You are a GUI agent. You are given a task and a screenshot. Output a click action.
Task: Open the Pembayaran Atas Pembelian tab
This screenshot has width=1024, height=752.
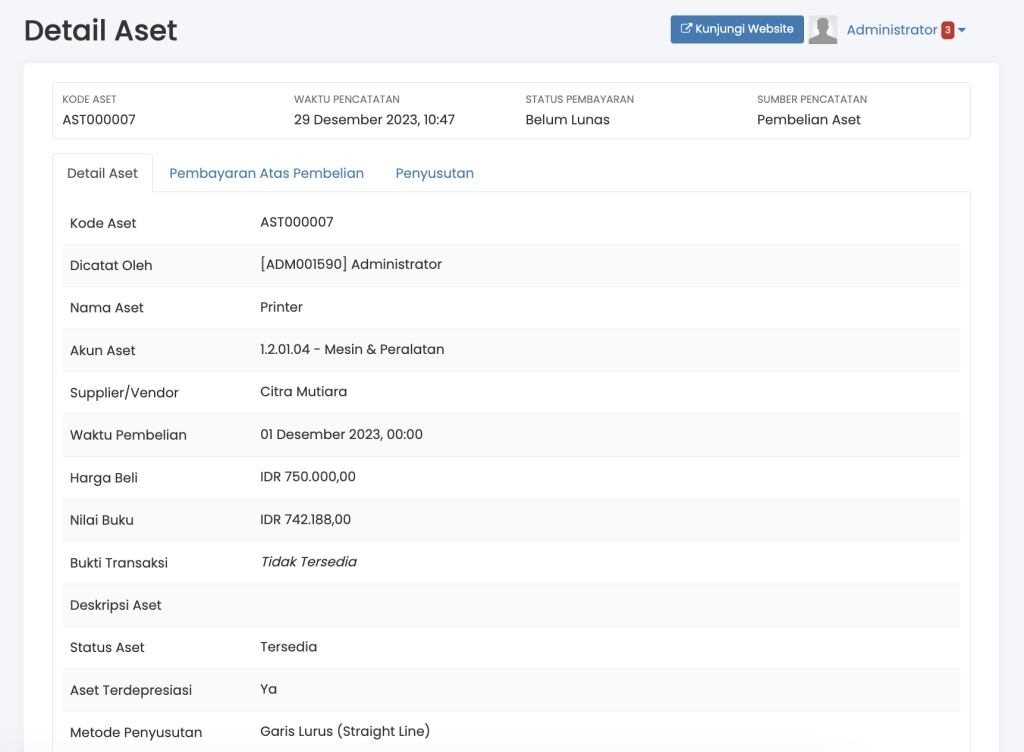266,173
